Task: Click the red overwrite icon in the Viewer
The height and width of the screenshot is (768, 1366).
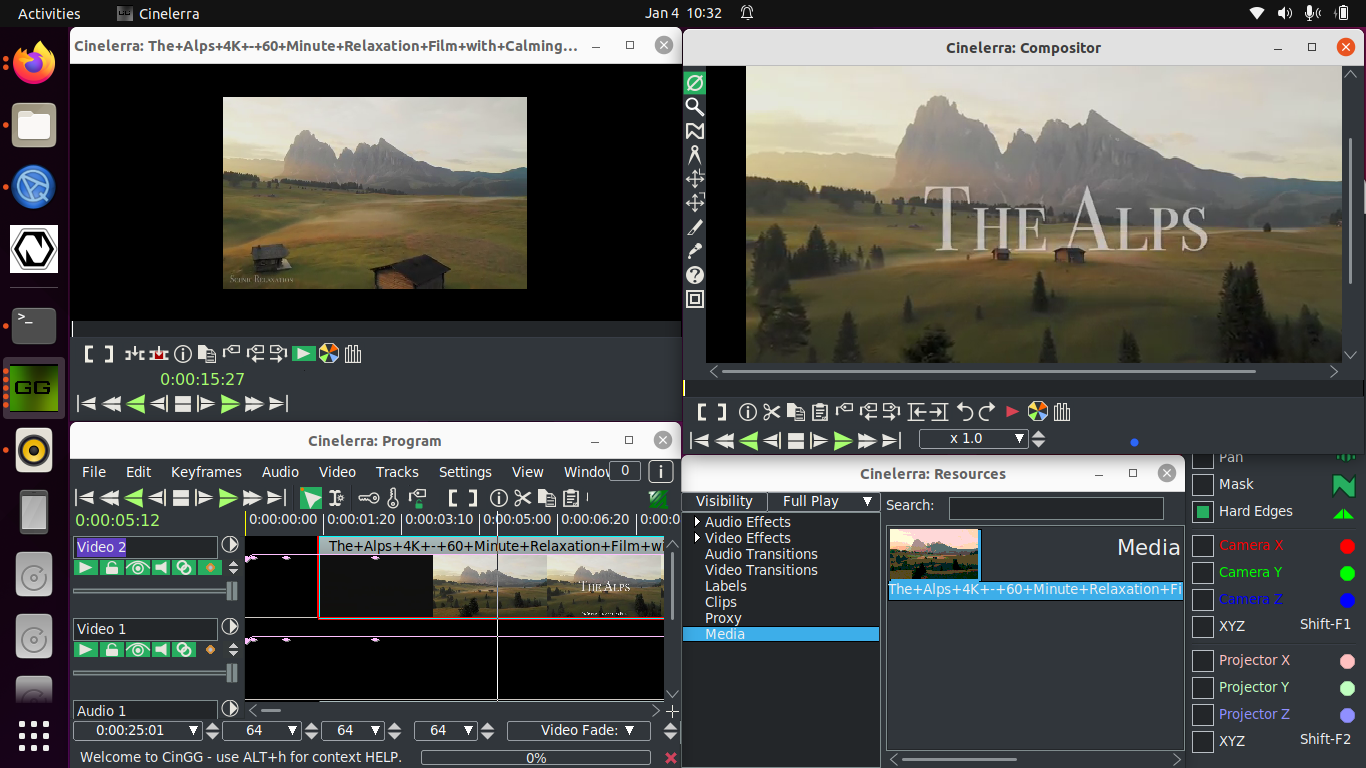Action: point(158,353)
